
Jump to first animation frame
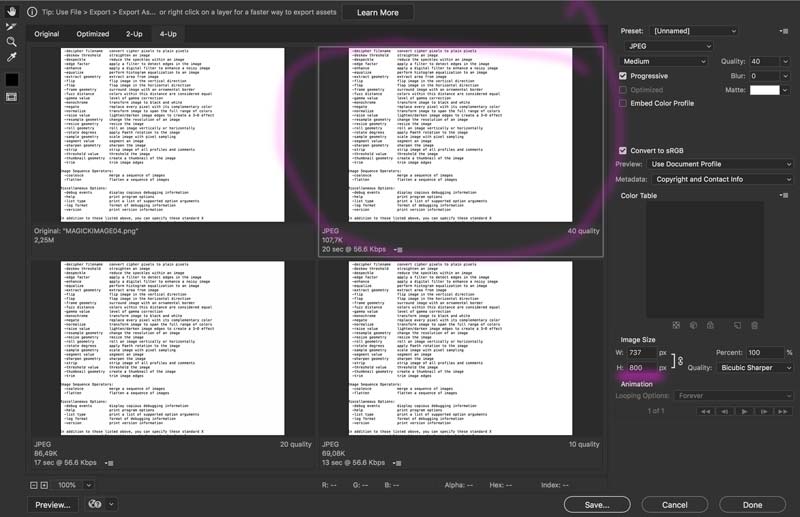pyautogui.click(x=706, y=411)
